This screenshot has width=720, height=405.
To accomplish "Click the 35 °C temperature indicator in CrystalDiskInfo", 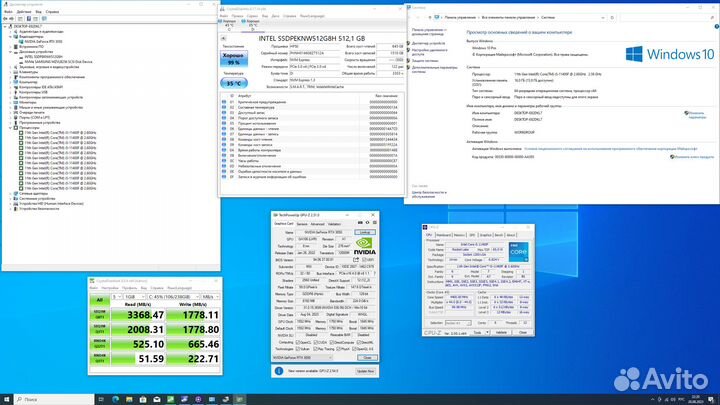I will coord(234,84).
